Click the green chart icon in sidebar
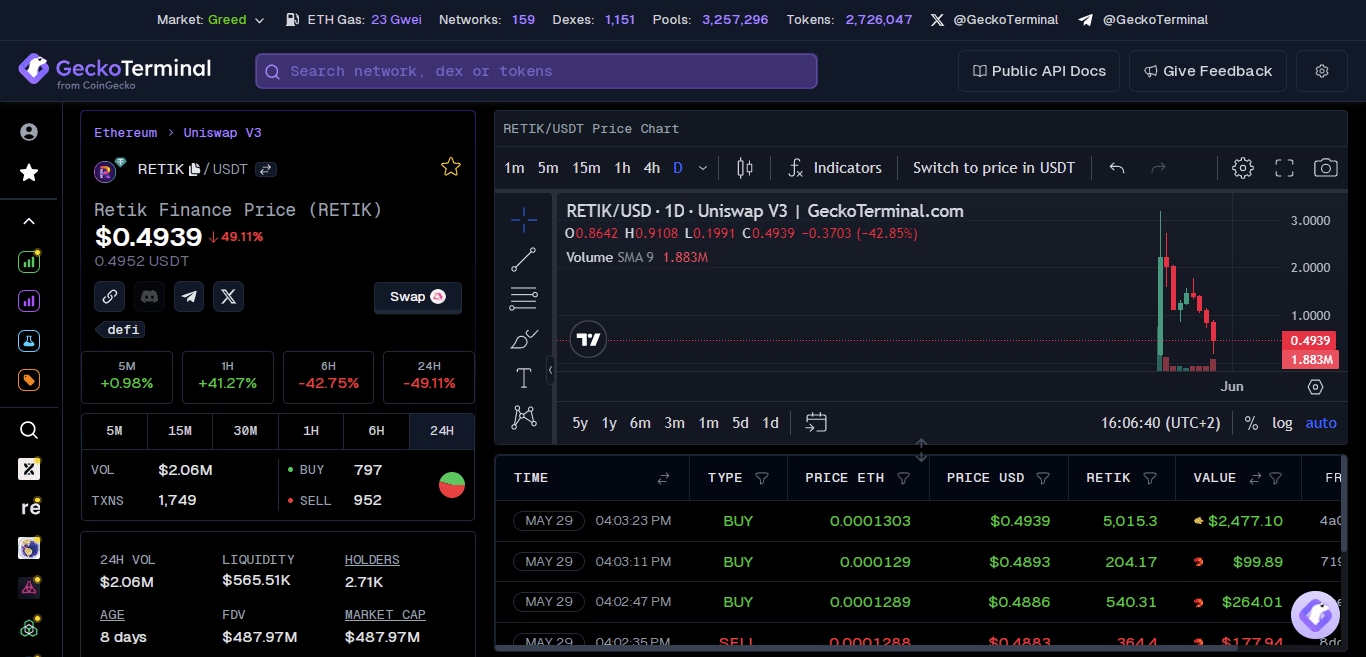This screenshot has width=1366, height=657. click(x=29, y=262)
